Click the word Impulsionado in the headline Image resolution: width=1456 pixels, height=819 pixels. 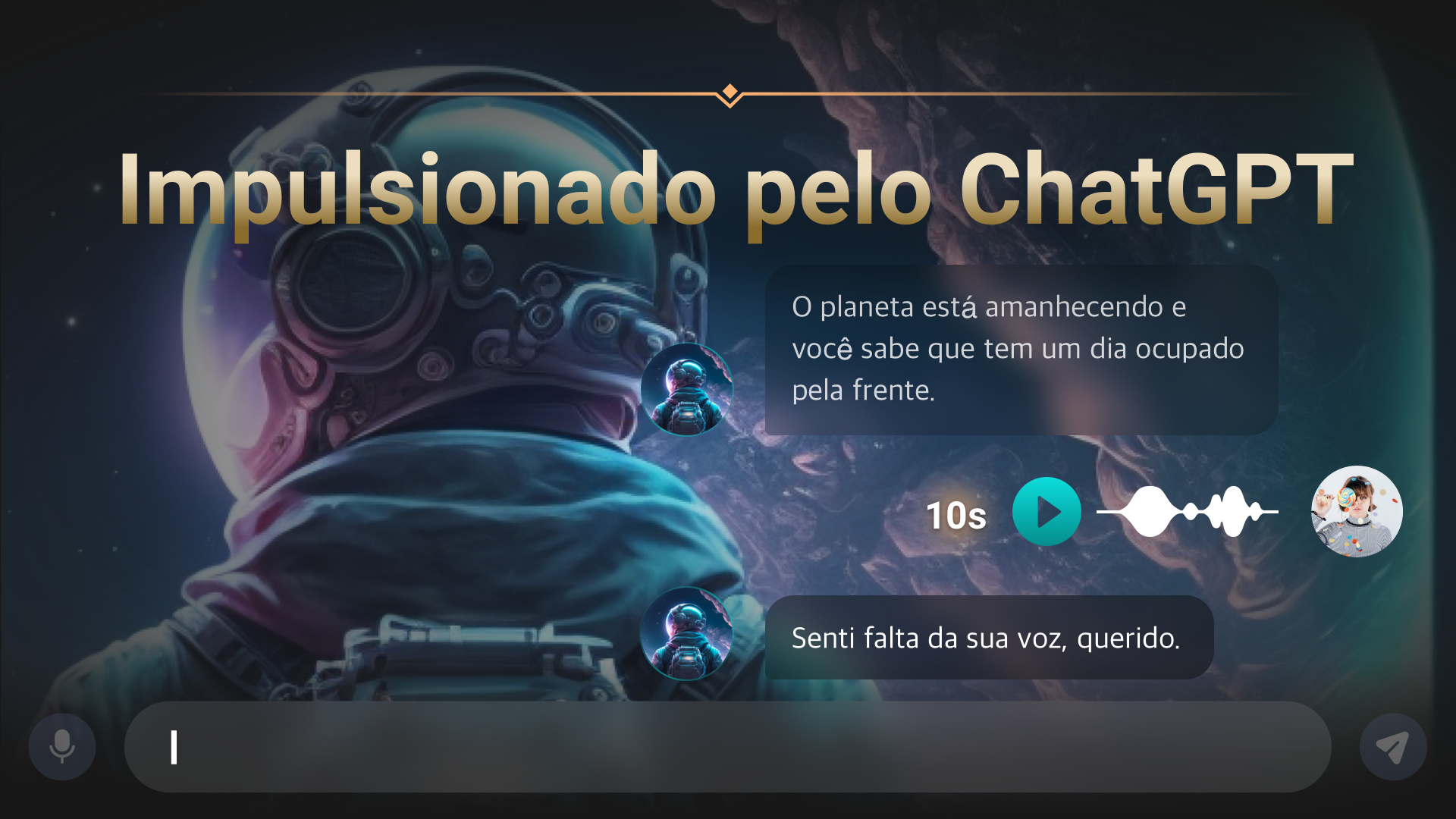click(x=417, y=191)
